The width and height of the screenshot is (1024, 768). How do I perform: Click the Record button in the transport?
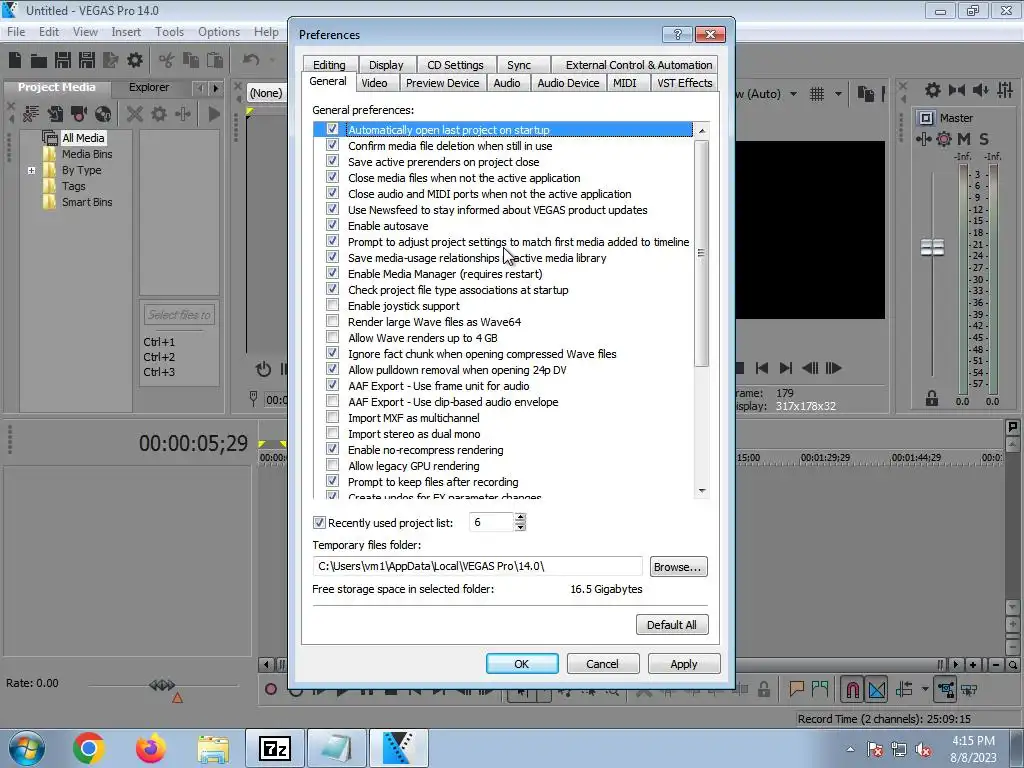[270, 689]
